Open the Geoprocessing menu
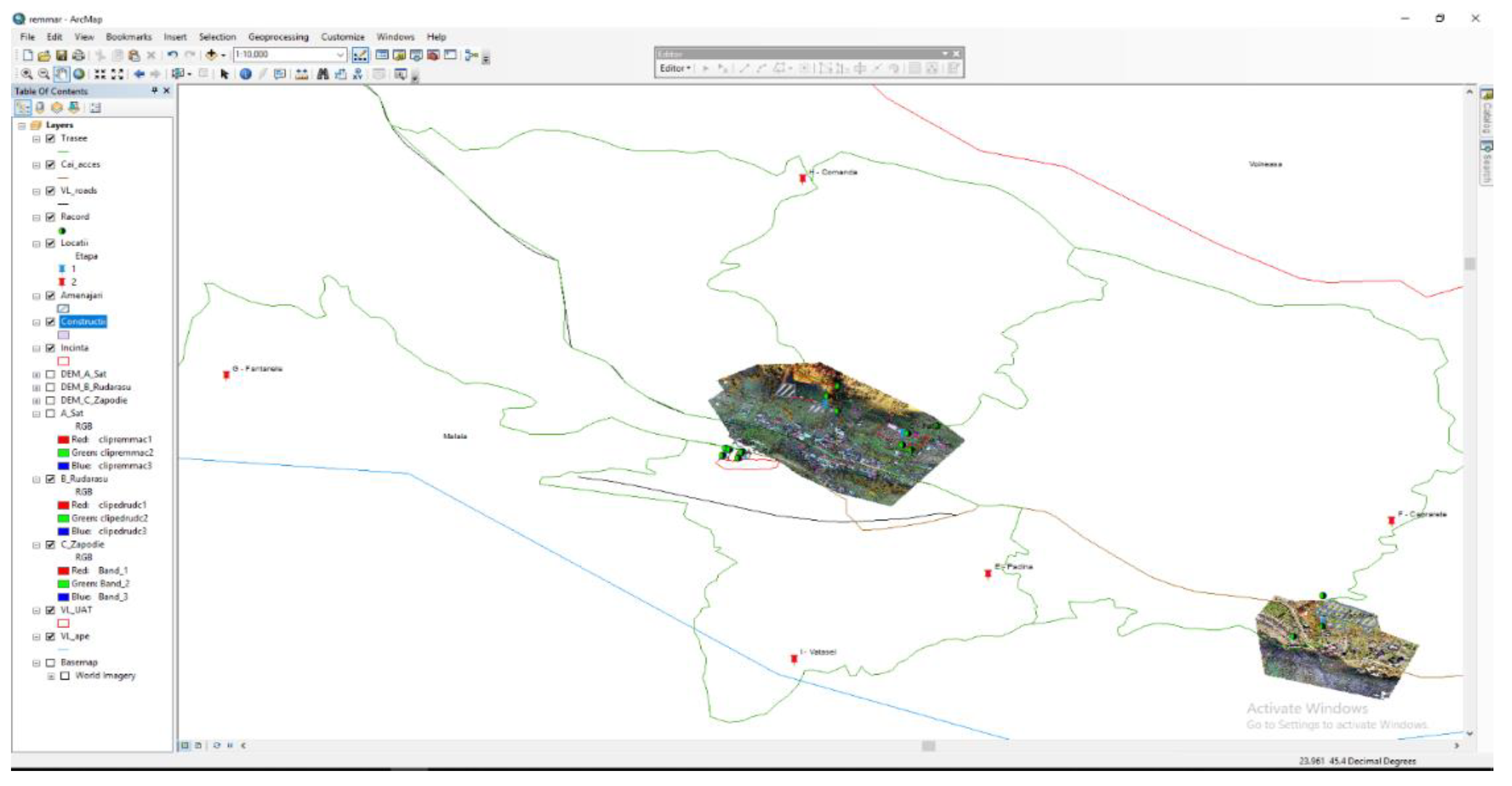Screen dimensions: 1512x786 [x=278, y=37]
